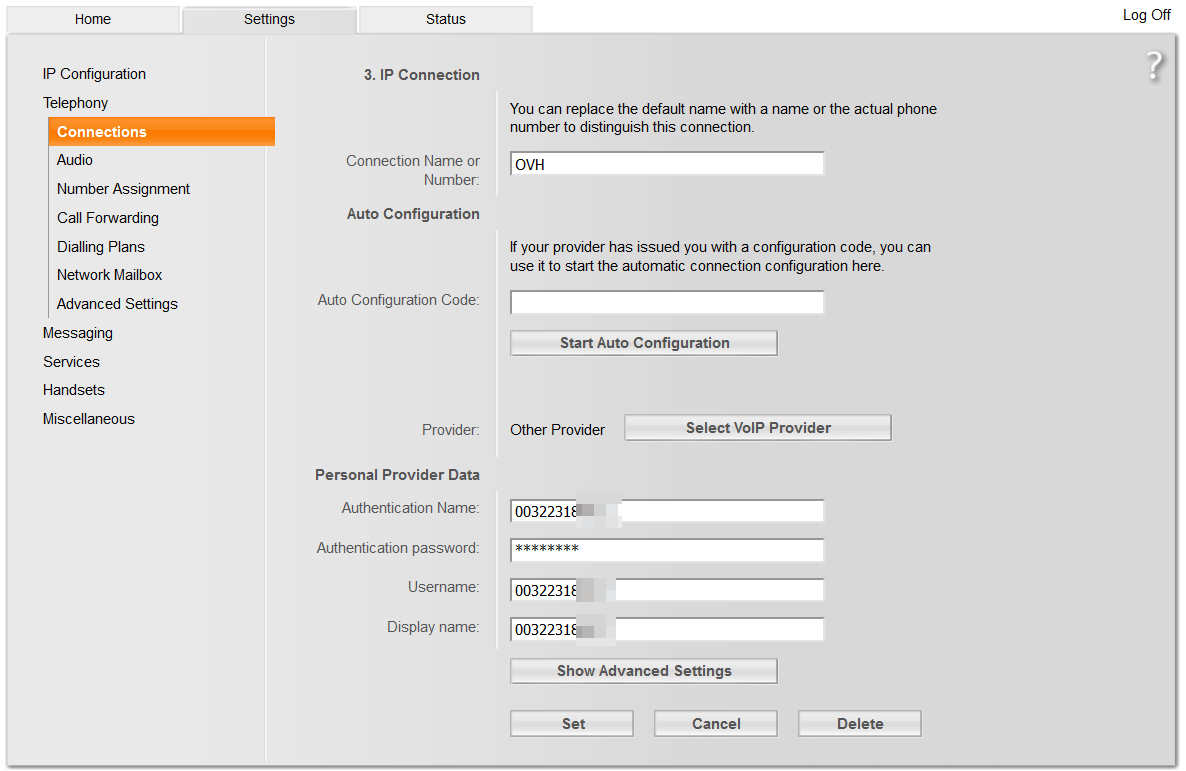Image resolution: width=1186 pixels, height=771 pixels.
Task: Click Select VoIP Provider button
Action: pyautogui.click(x=758, y=428)
